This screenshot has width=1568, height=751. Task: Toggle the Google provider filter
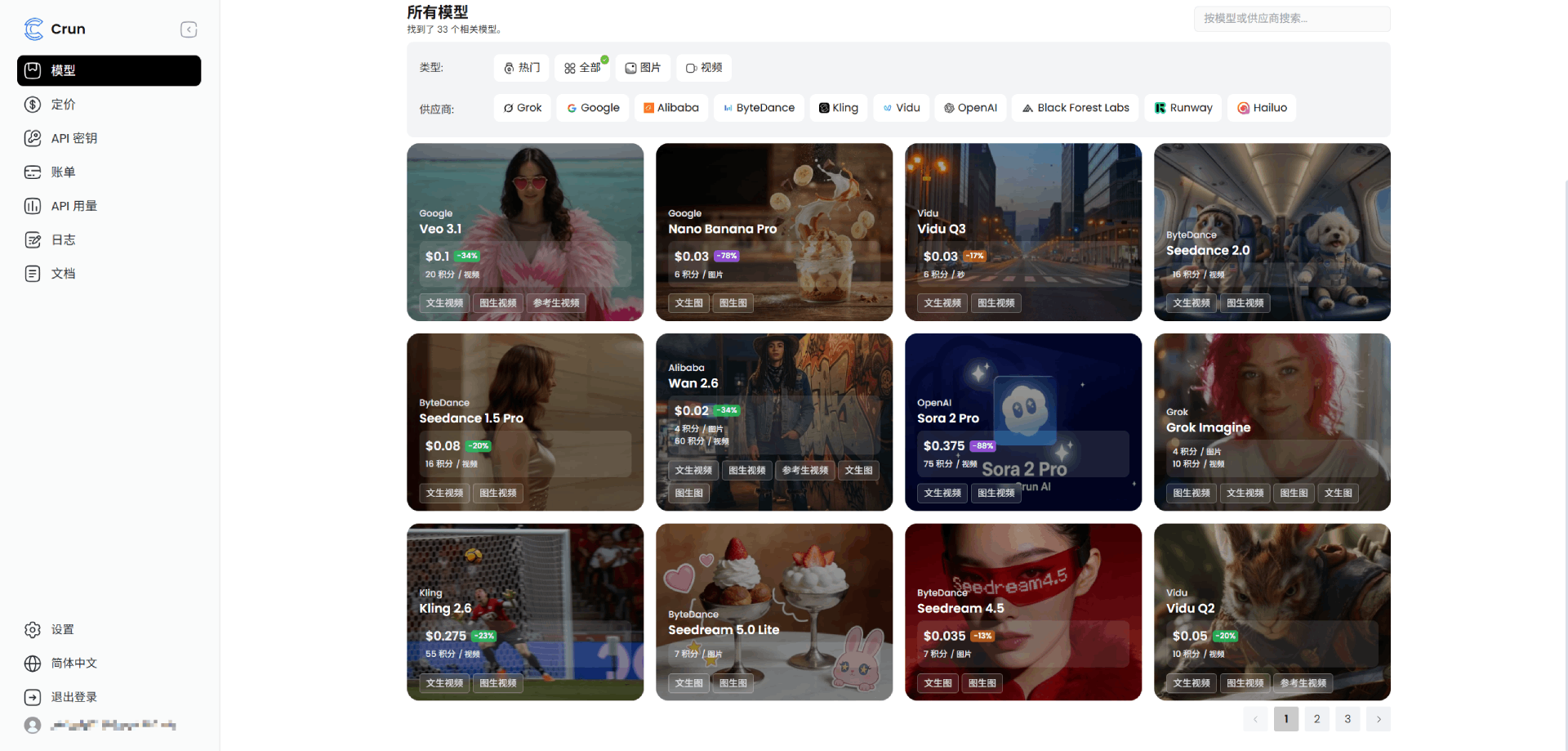pyautogui.click(x=593, y=108)
